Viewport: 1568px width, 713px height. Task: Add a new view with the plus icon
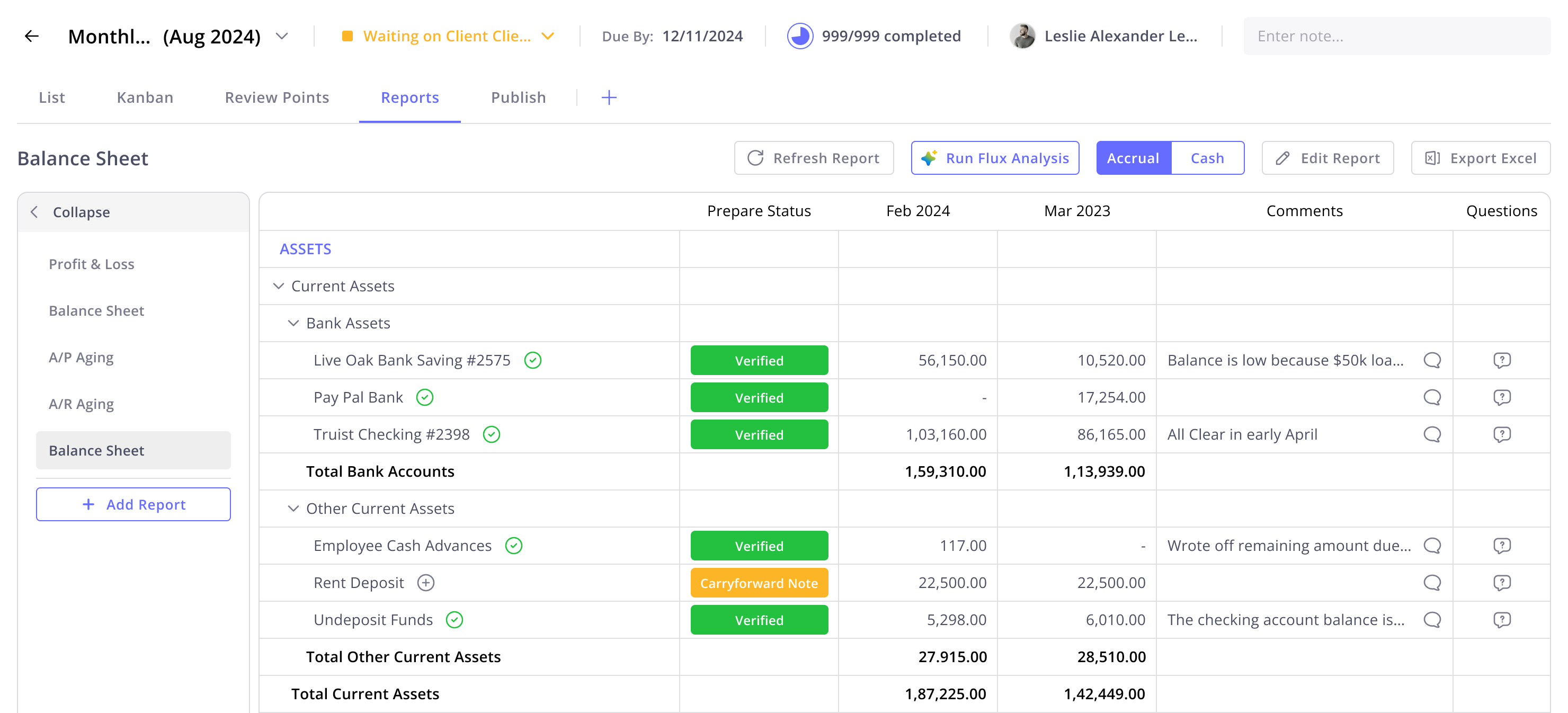coord(609,97)
